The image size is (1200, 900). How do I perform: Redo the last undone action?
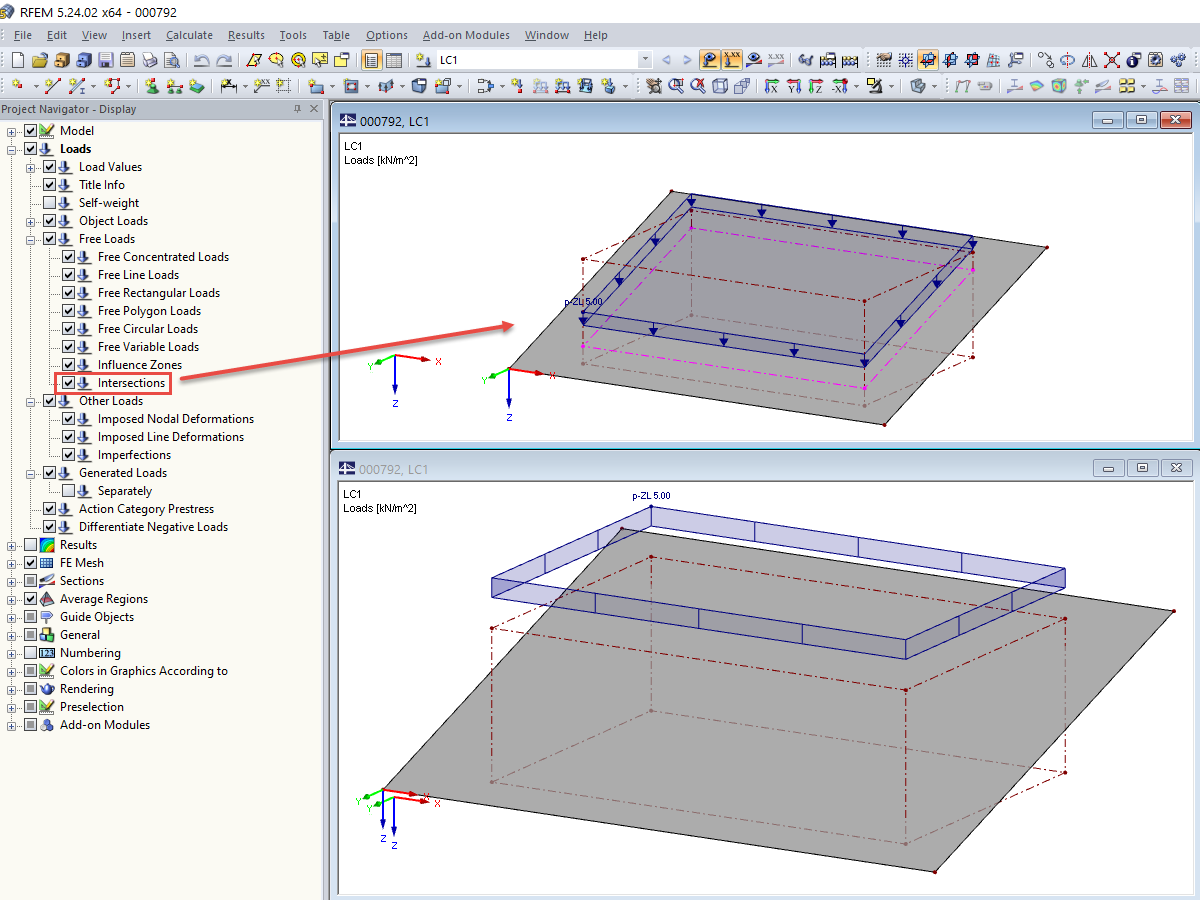point(224,60)
